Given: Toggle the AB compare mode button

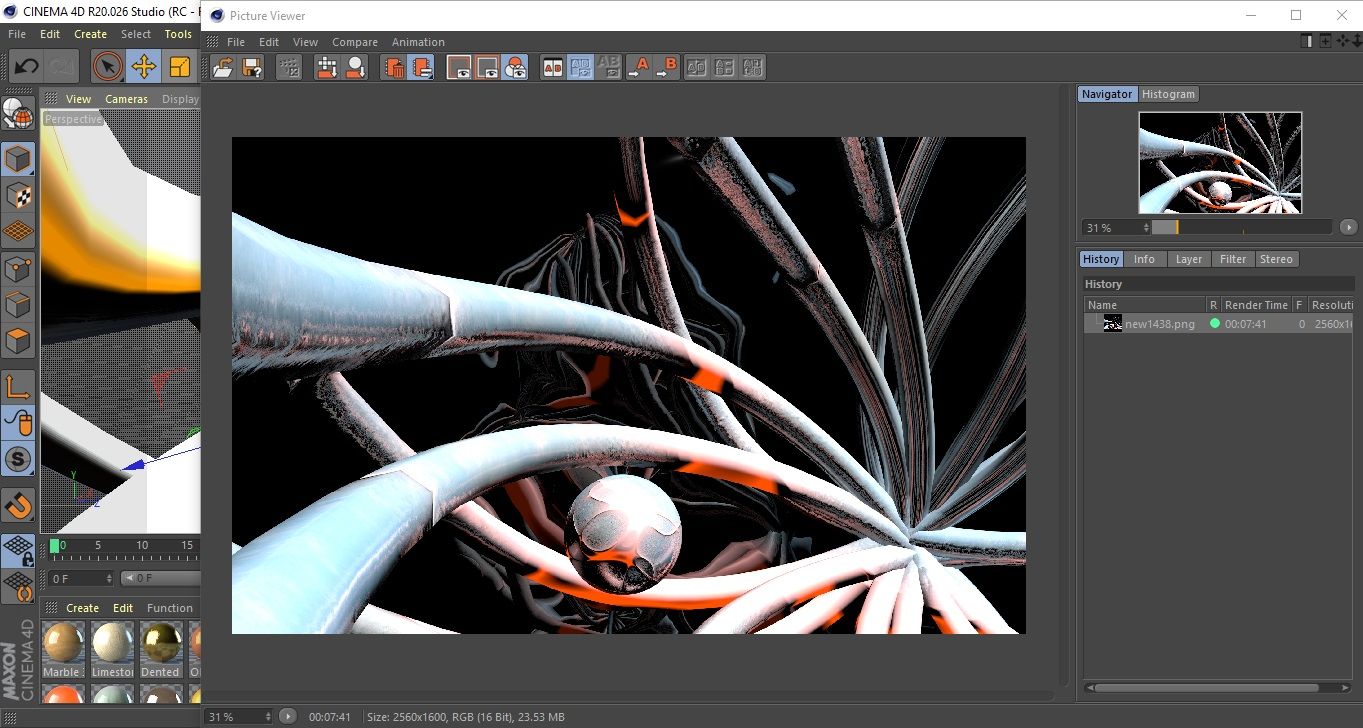Looking at the screenshot, I should pyautogui.click(x=552, y=68).
